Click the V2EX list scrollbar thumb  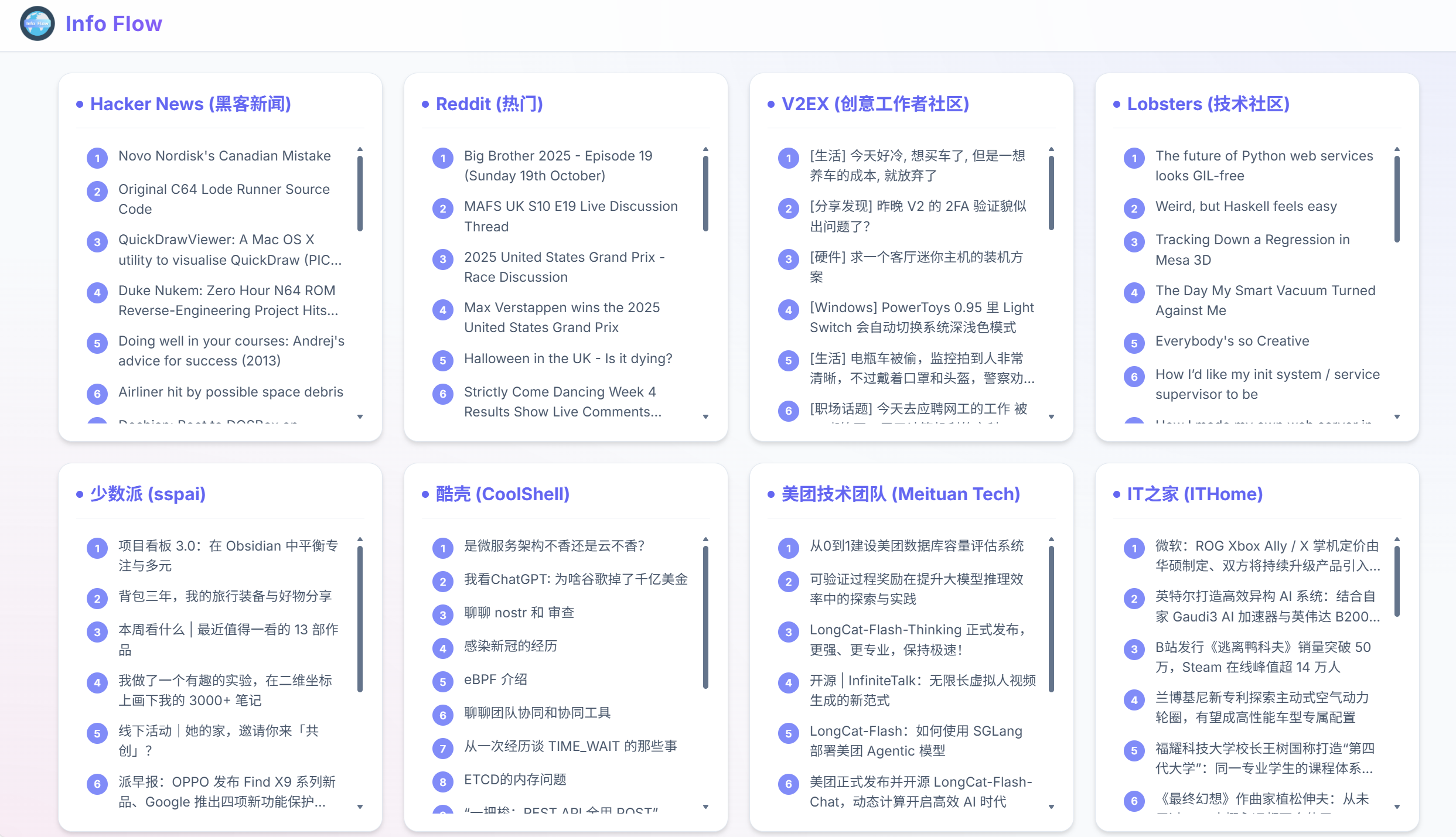click(1051, 192)
